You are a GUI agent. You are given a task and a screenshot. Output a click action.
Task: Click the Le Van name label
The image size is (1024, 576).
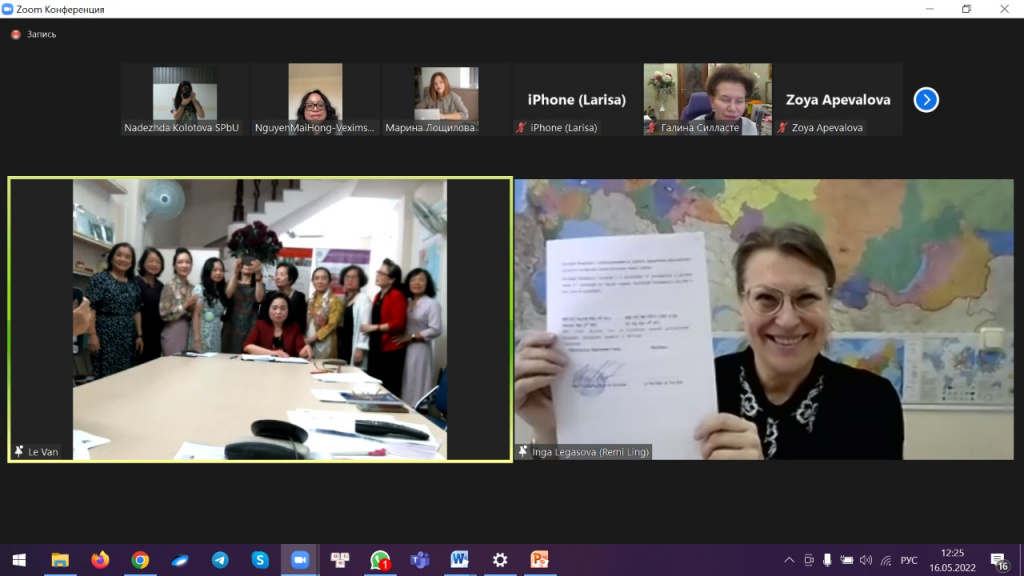[43, 452]
